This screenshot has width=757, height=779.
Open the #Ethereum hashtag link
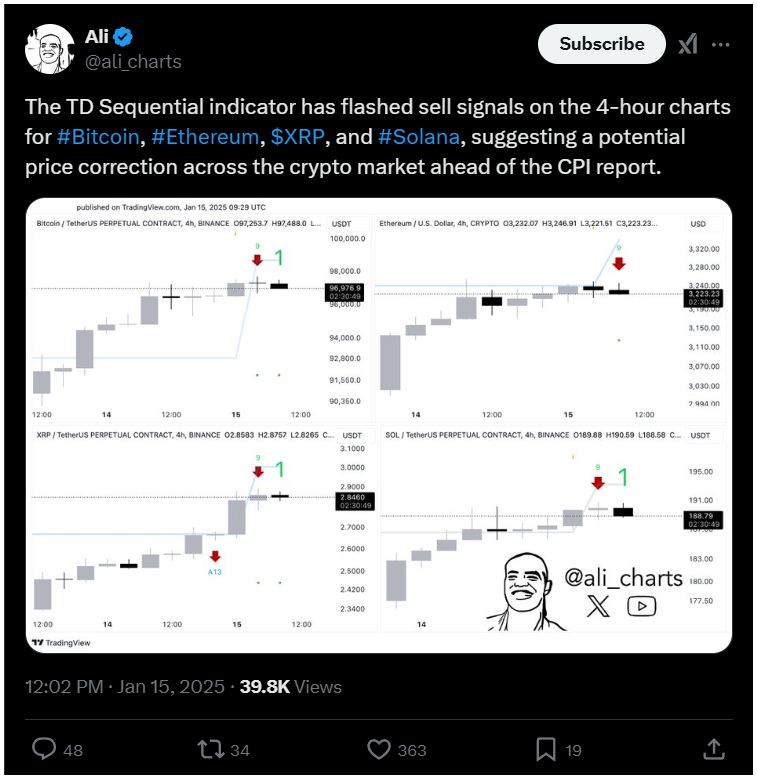click(x=205, y=137)
